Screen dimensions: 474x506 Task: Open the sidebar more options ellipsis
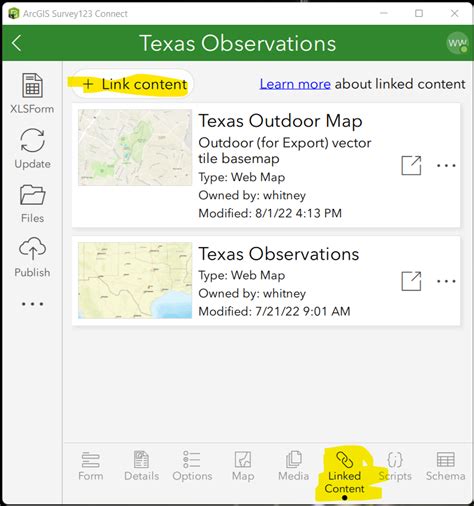pyautogui.click(x=32, y=304)
